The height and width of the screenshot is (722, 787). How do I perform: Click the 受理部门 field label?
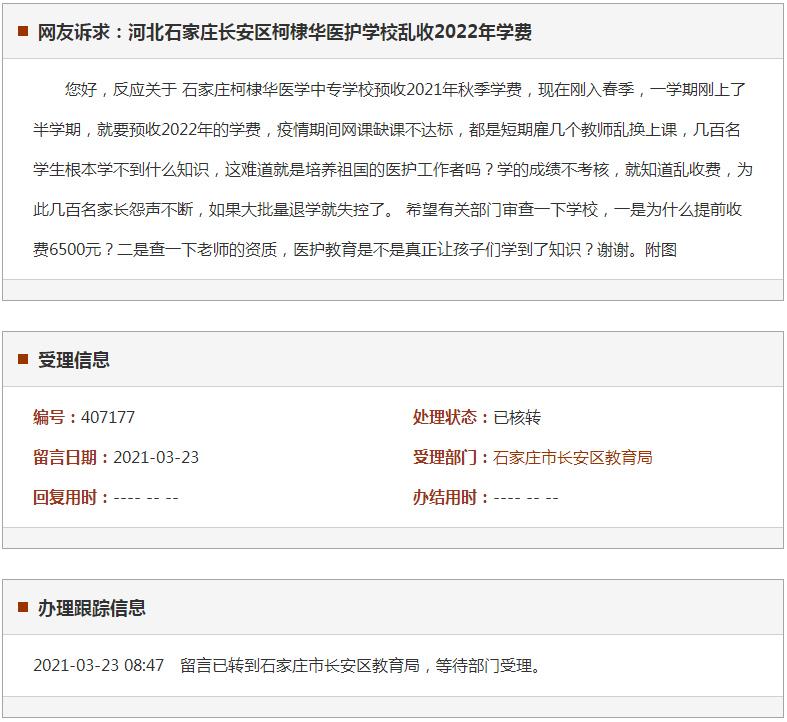[x=448, y=458]
